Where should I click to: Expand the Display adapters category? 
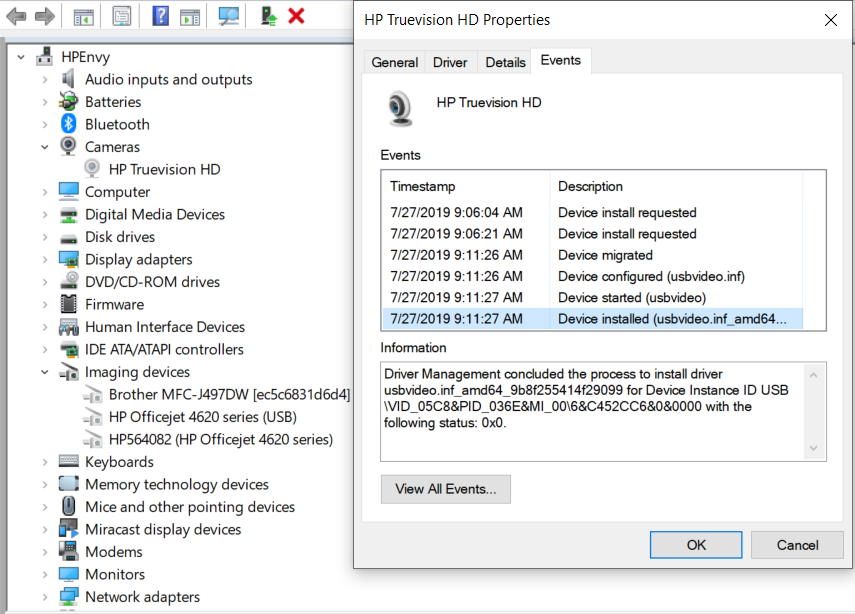click(45, 260)
